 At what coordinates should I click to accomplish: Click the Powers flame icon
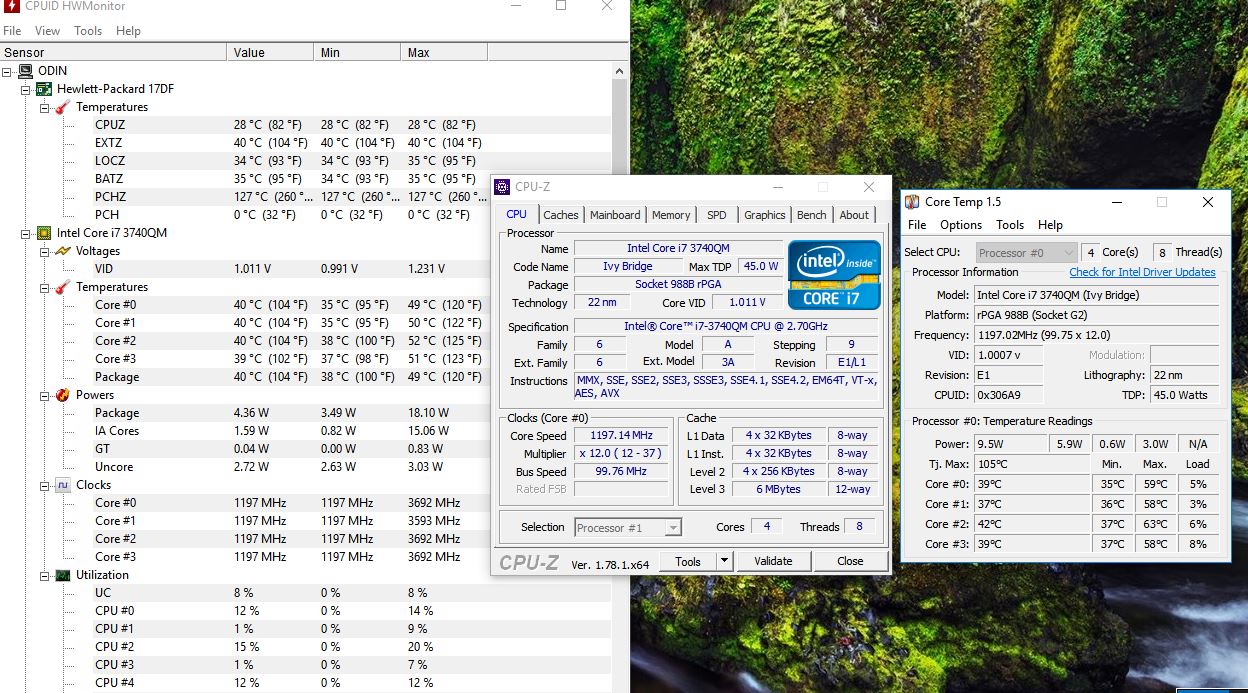[x=63, y=395]
